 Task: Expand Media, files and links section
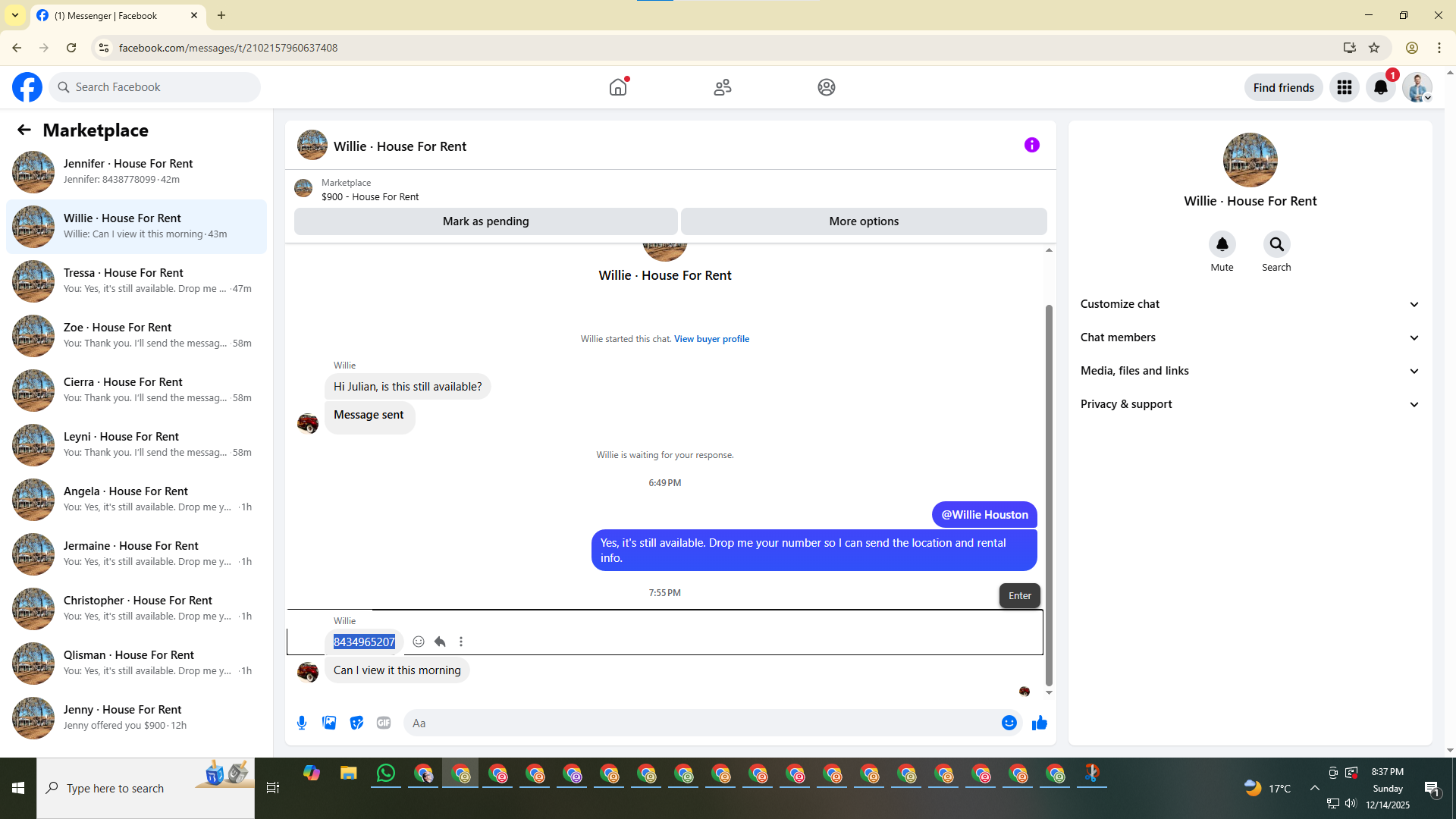[x=1250, y=371]
